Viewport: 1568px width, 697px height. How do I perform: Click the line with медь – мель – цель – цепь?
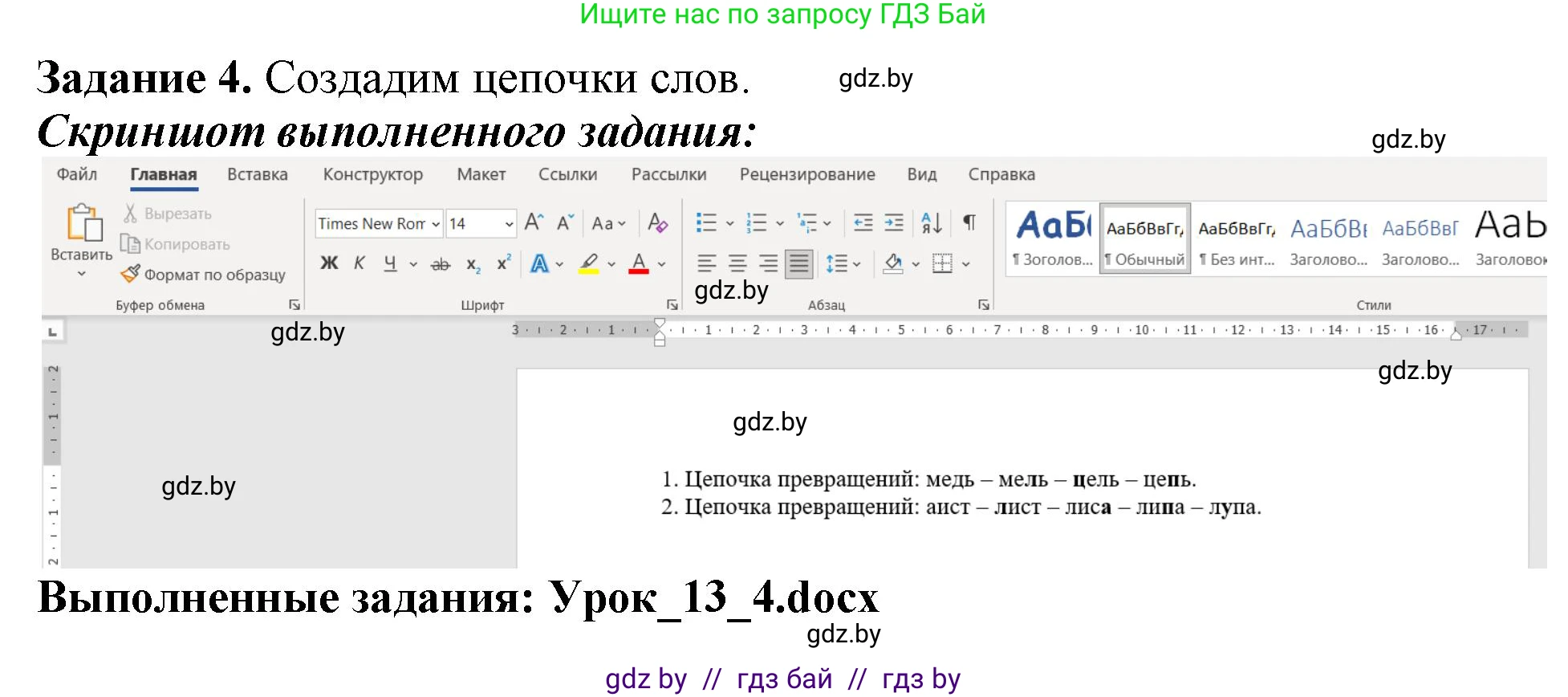coord(929,479)
